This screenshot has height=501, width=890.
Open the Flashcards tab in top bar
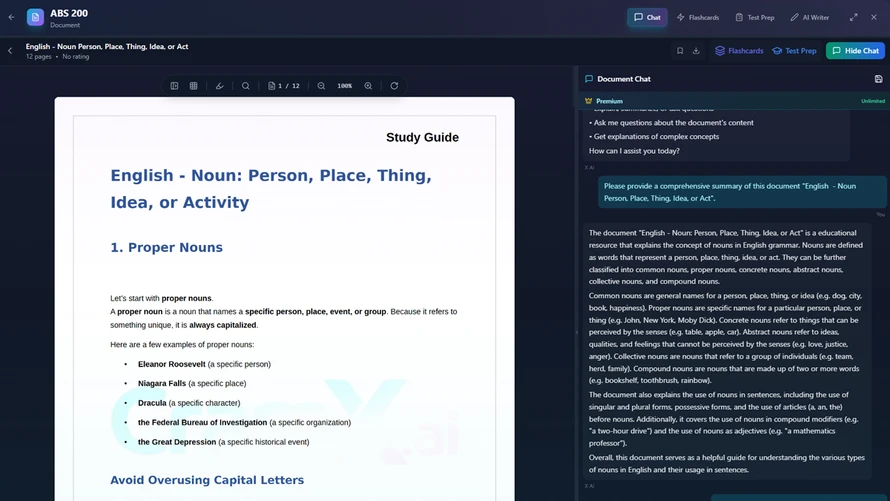tap(698, 17)
